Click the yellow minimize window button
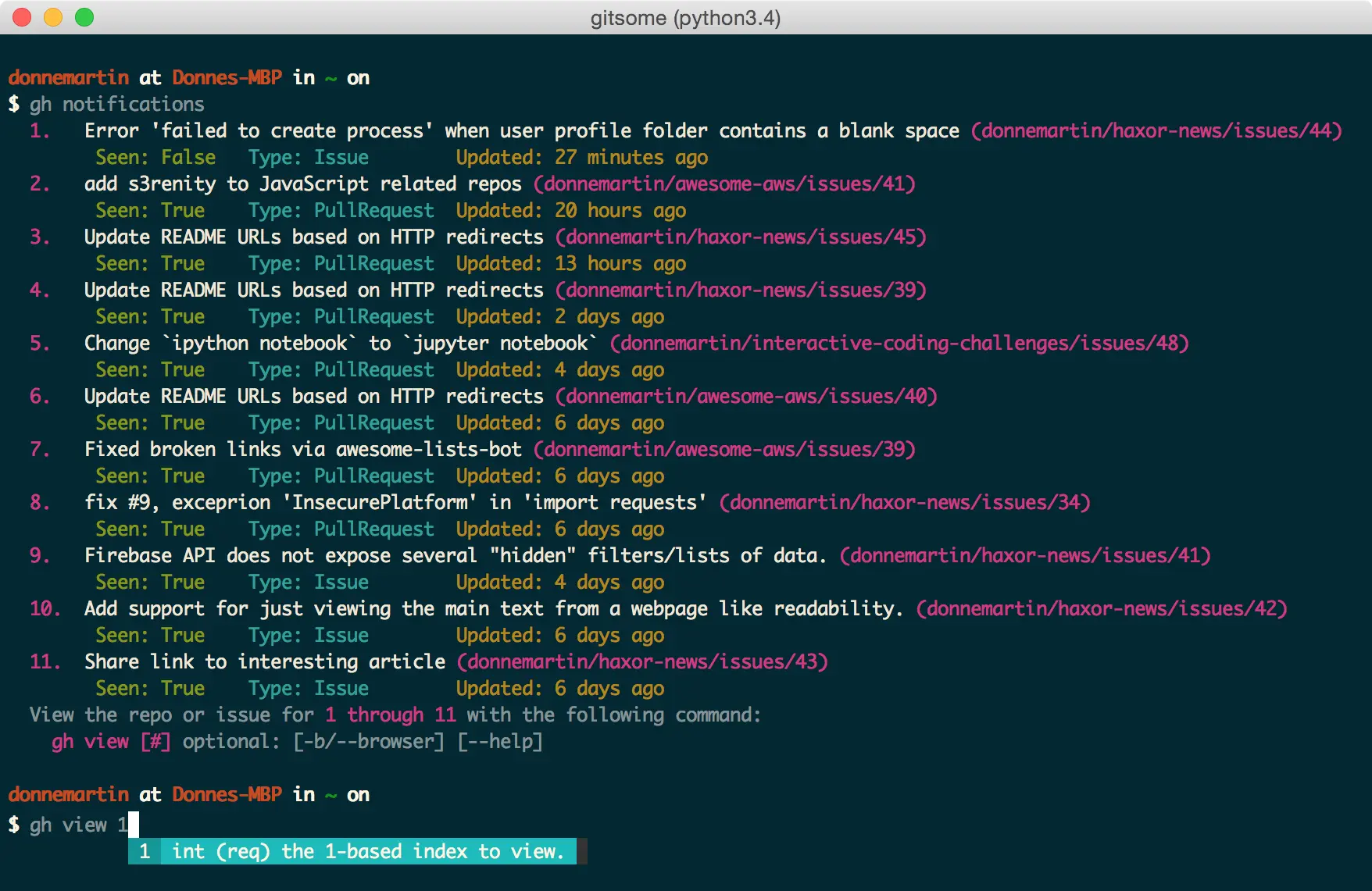 coord(53,17)
